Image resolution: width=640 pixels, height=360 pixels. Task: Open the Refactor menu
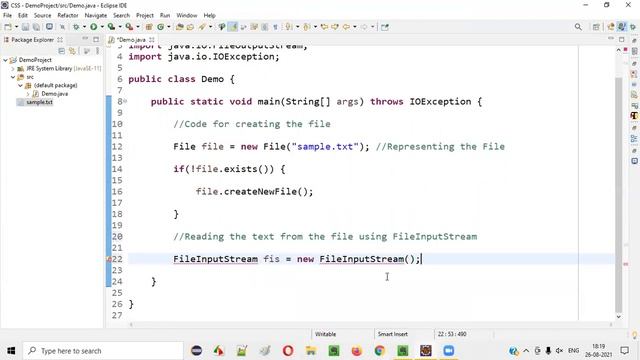point(68,15)
